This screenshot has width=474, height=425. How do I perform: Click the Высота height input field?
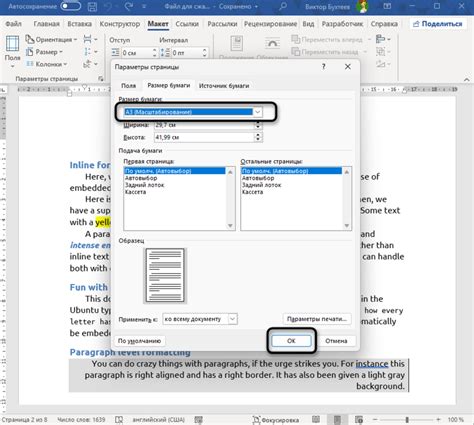pos(204,137)
